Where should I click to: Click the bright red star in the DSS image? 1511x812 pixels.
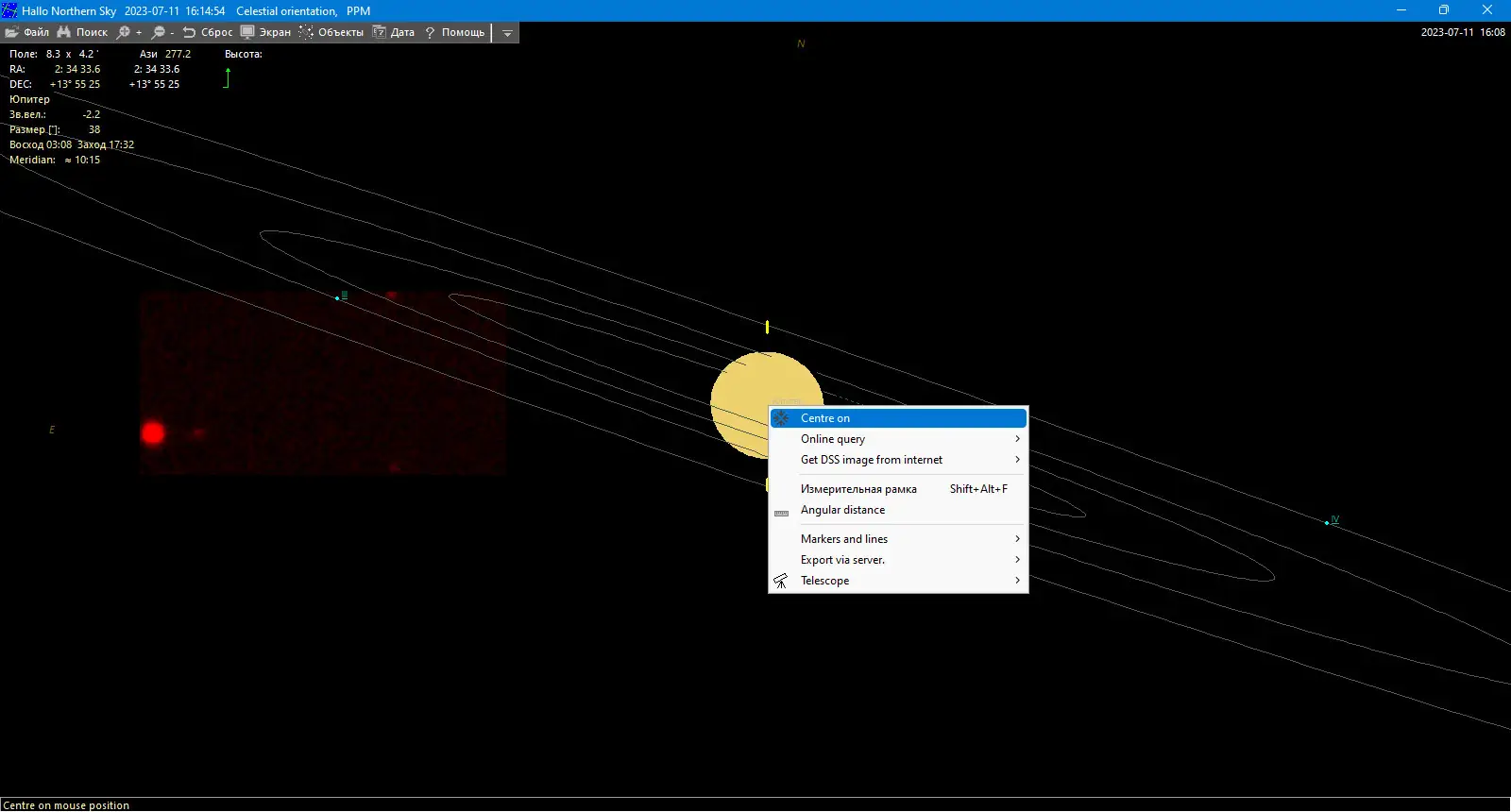point(153,433)
